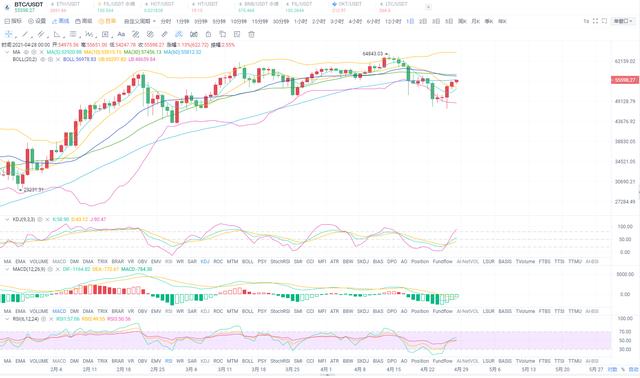The image size is (640, 378).
Task: Choose OBV in the MACD panel indicator list
Action: pyautogui.click(x=142, y=311)
